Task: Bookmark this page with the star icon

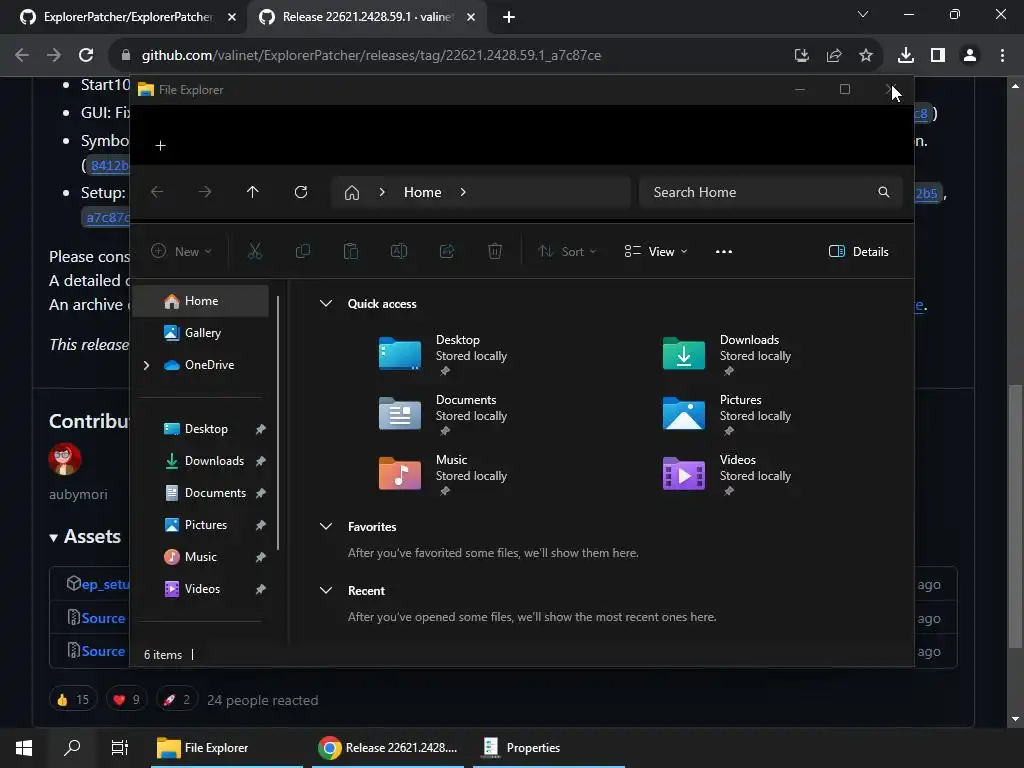Action: click(866, 56)
